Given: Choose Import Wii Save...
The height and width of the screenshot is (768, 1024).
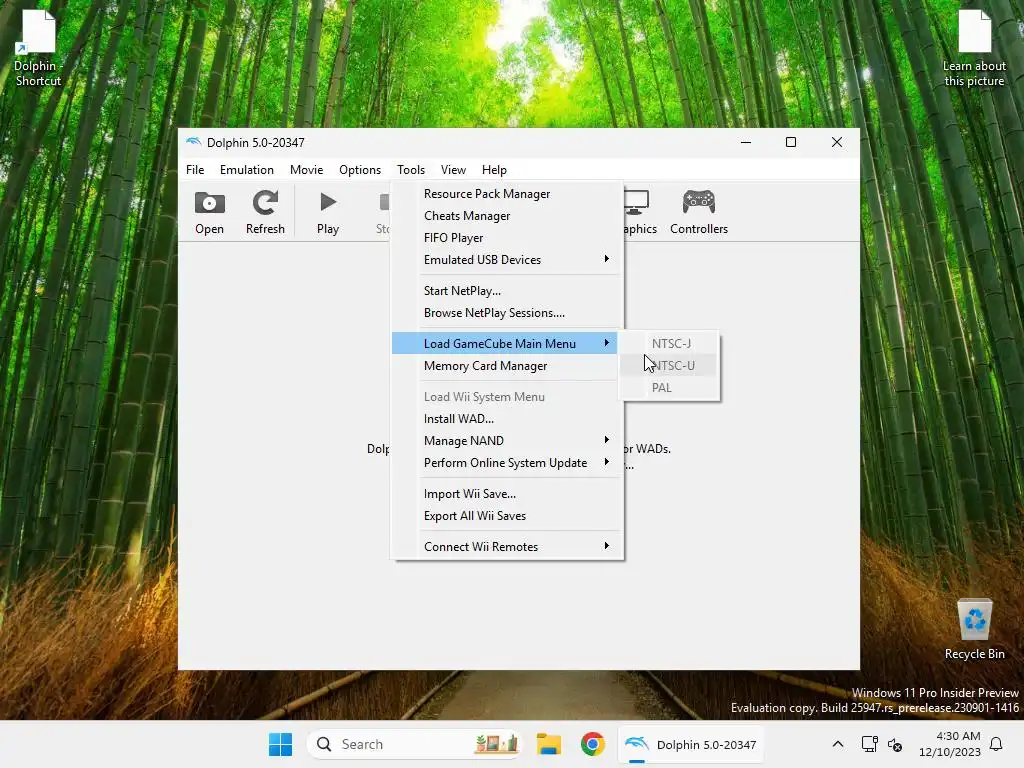Looking at the screenshot, I should coord(507,494).
